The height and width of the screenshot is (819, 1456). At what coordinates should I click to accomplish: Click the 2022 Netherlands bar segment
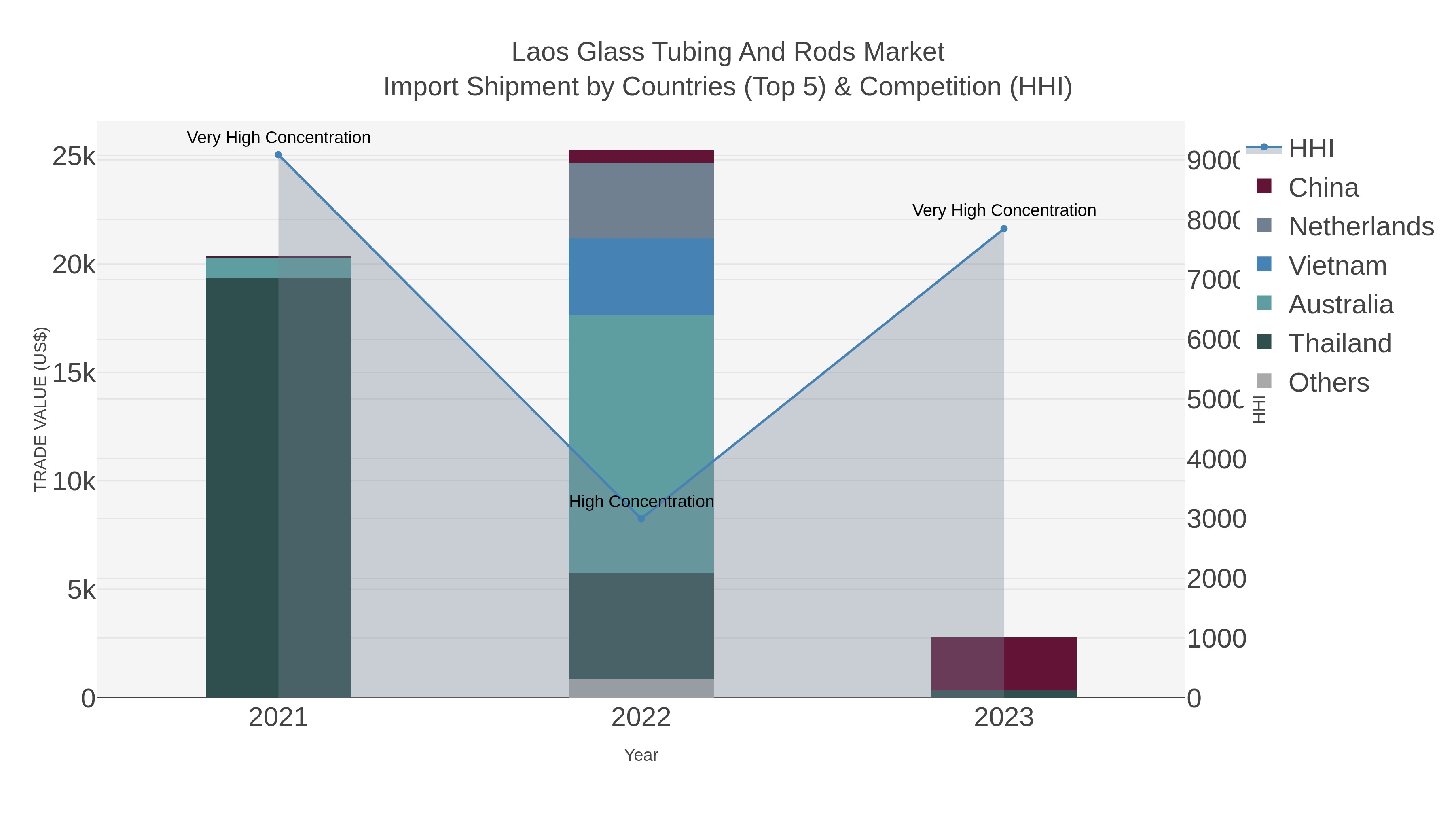[641, 200]
